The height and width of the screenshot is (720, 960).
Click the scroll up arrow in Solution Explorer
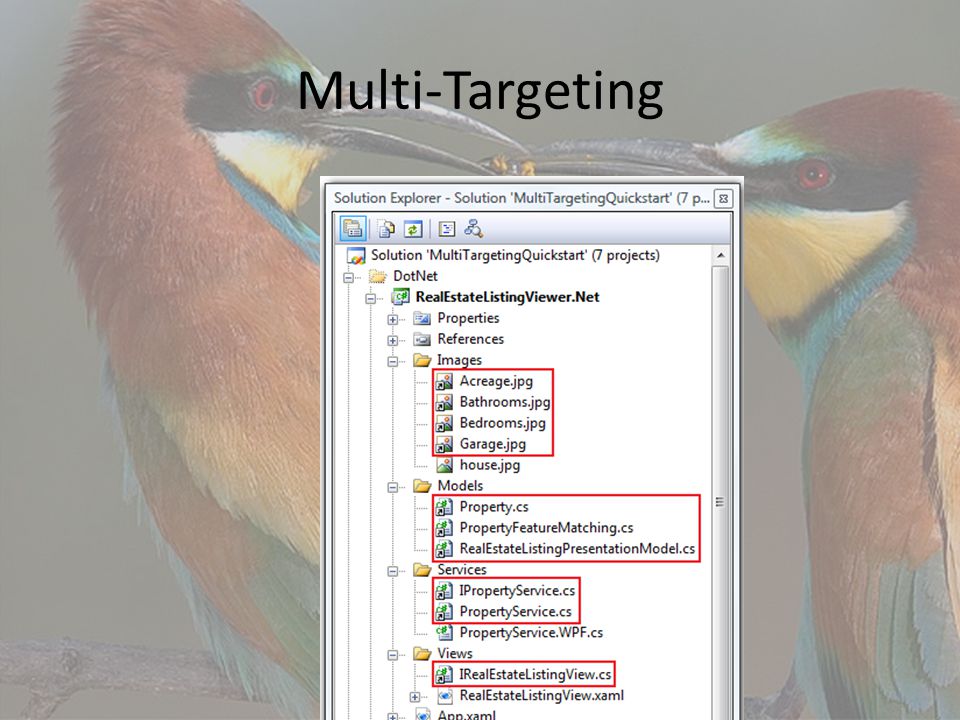(721, 255)
